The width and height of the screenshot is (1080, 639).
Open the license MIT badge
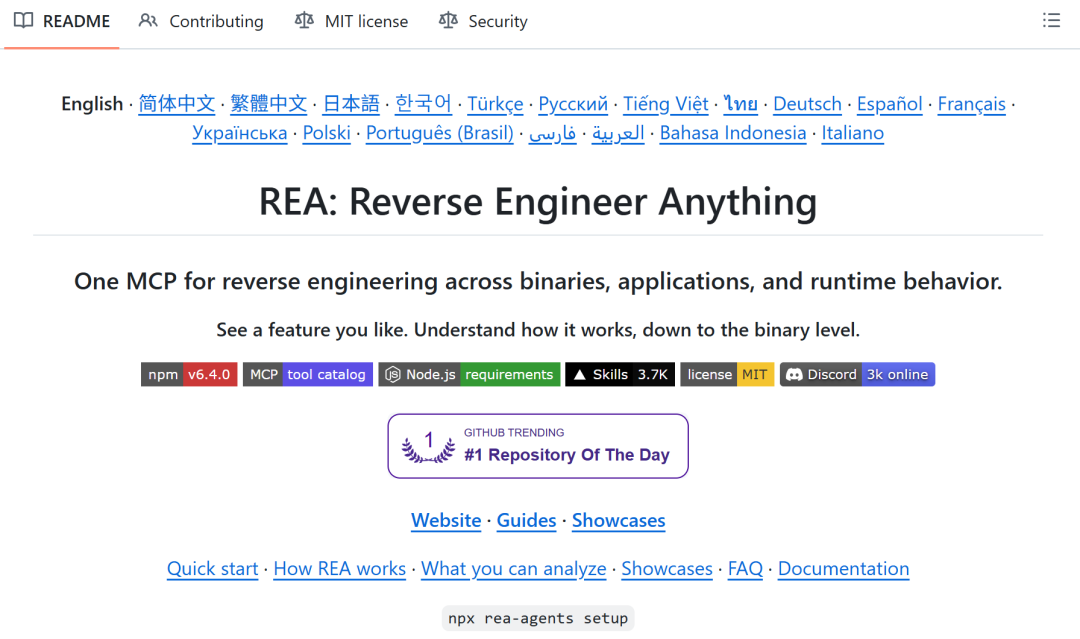pos(727,375)
